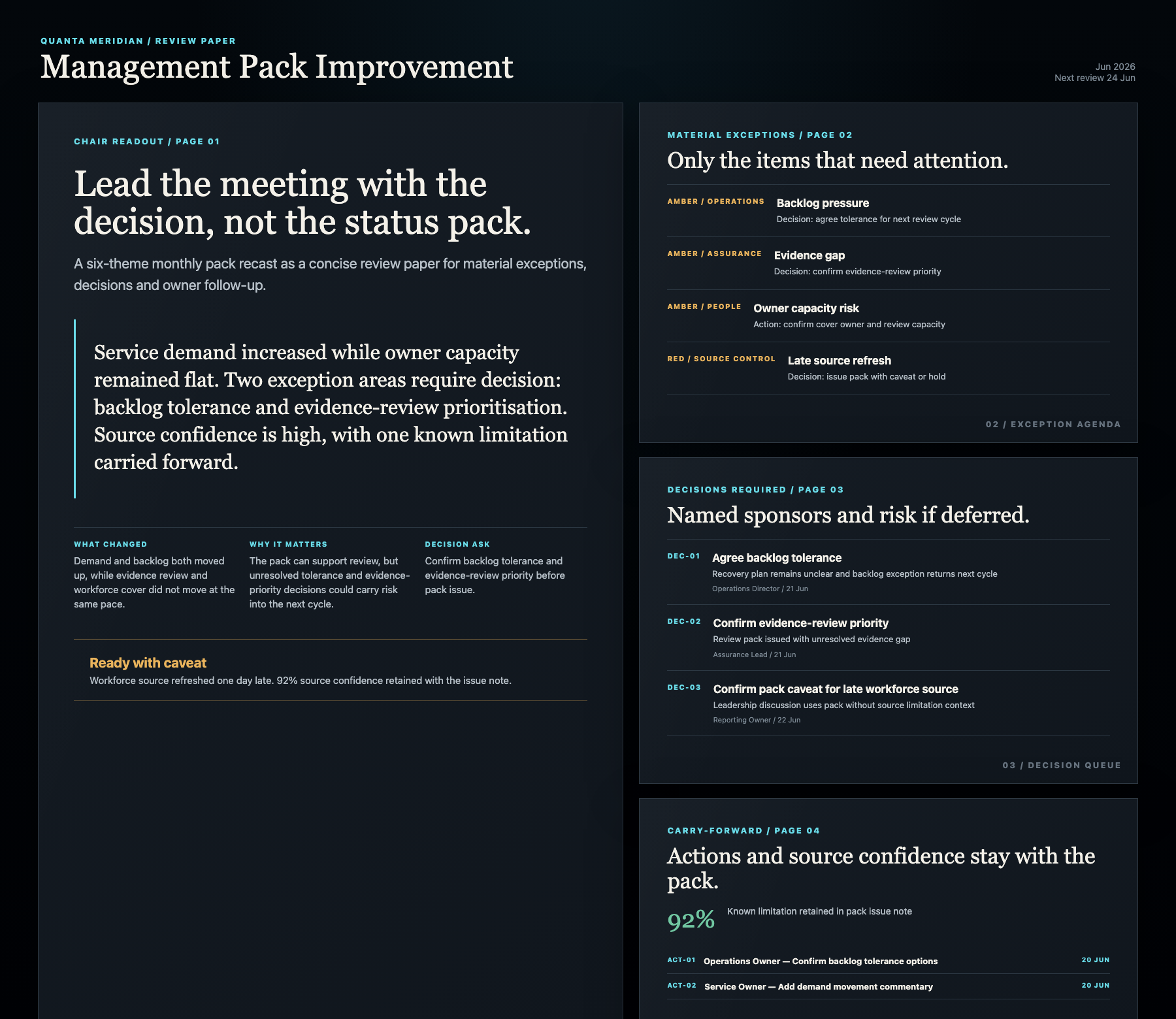Click headline 'Lead the meeting with the decision'
The width and height of the screenshot is (1176, 1019).
302,202
